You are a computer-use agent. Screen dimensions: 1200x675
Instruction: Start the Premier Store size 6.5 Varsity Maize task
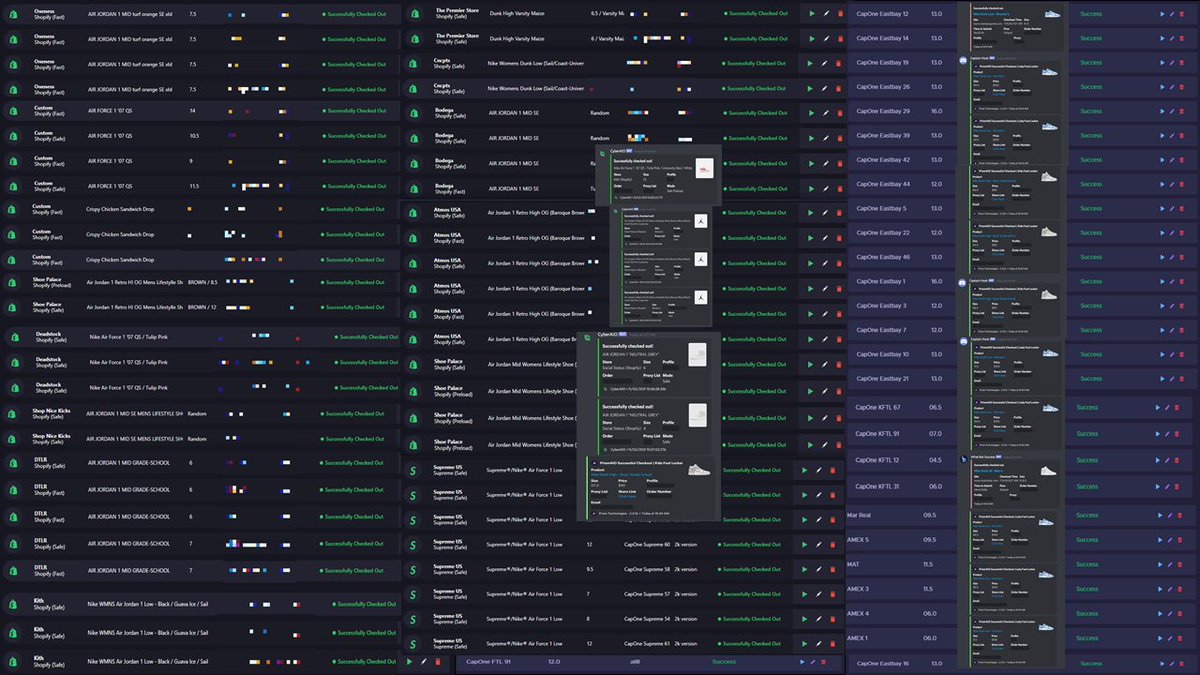tap(812, 14)
